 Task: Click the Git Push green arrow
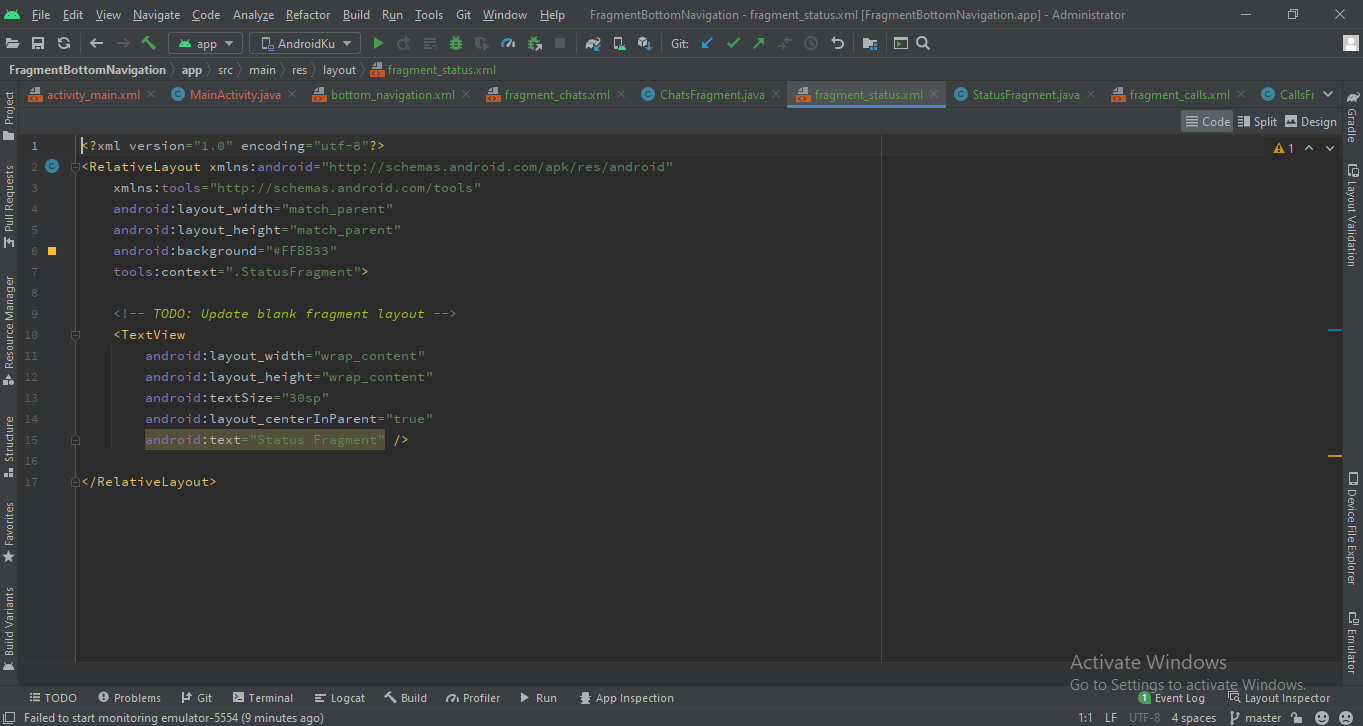pyautogui.click(x=759, y=43)
